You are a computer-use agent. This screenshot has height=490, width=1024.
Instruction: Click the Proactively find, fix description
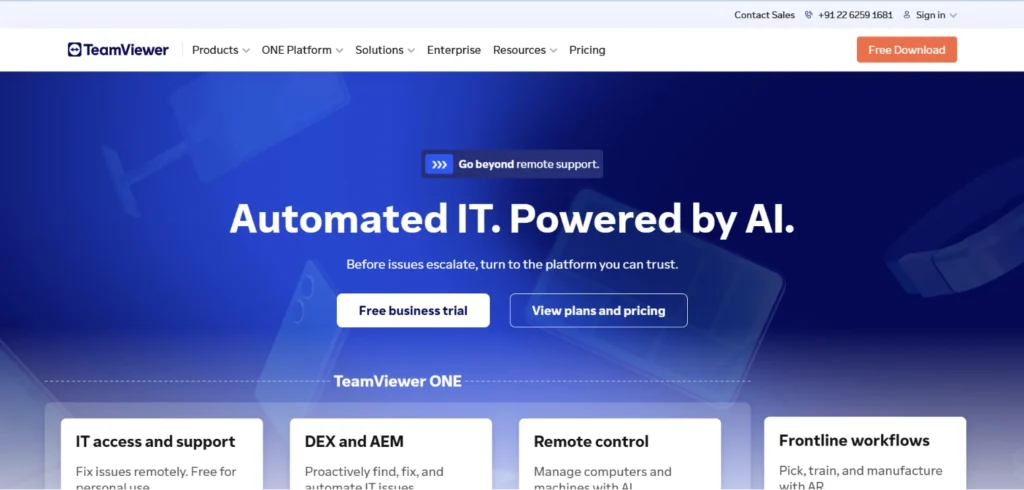coord(374,478)
